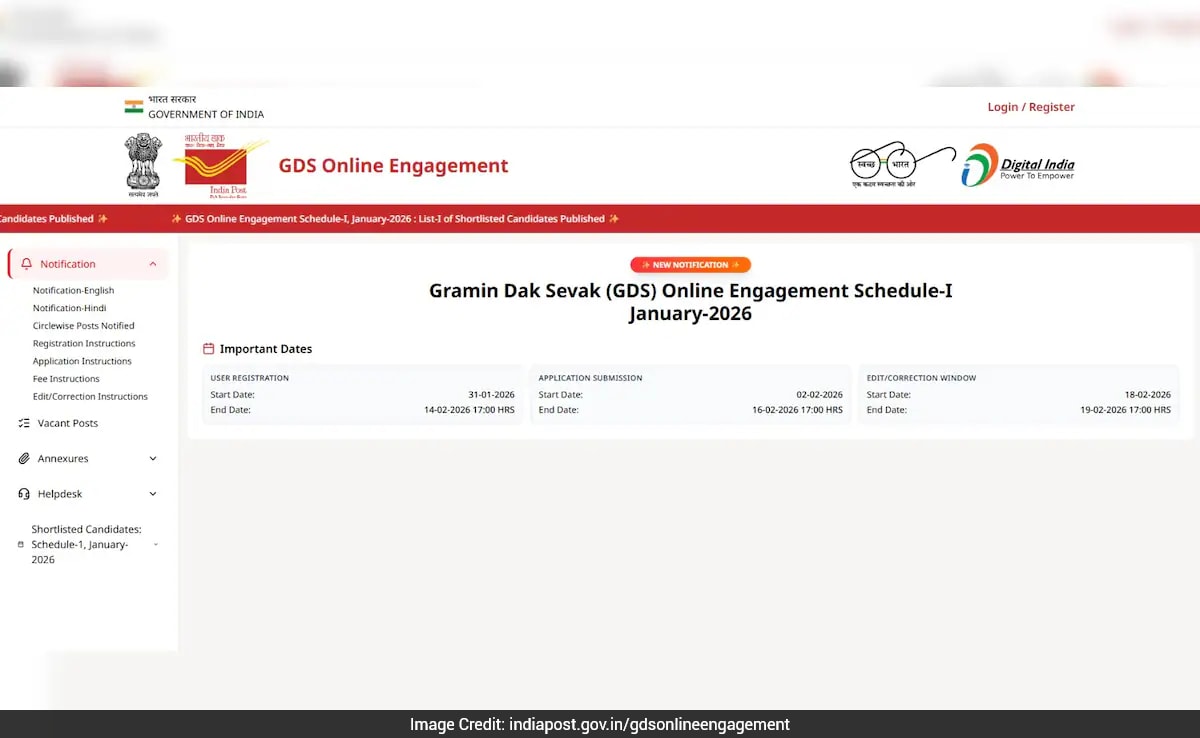The height and width of the screenshot is (738, 1200).
Task: Click the Important Dates calendar icon
Action: [208, 348]
